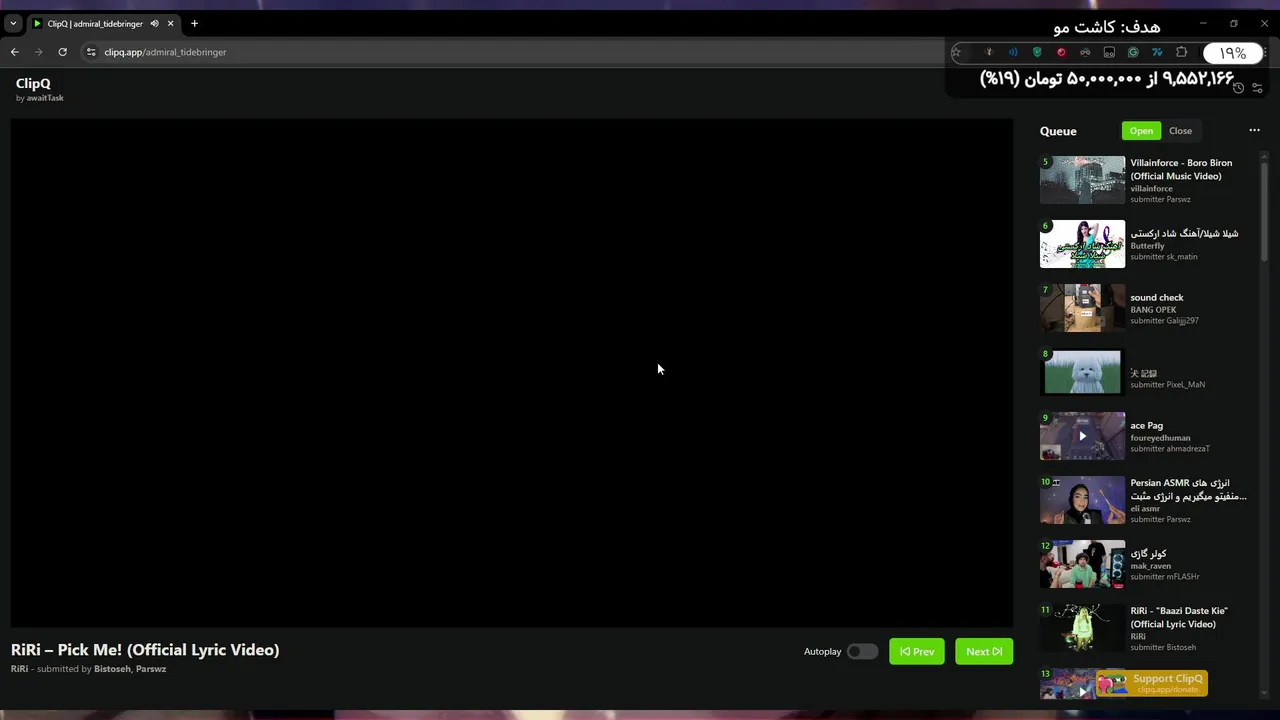Viewport: 1280px width, 720px height.
Task: Open the Extensions puzzle icon
Action: click(x=1181, y=52)
